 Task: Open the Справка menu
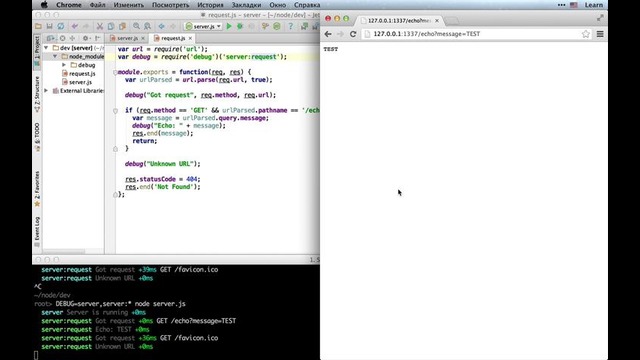307,5
